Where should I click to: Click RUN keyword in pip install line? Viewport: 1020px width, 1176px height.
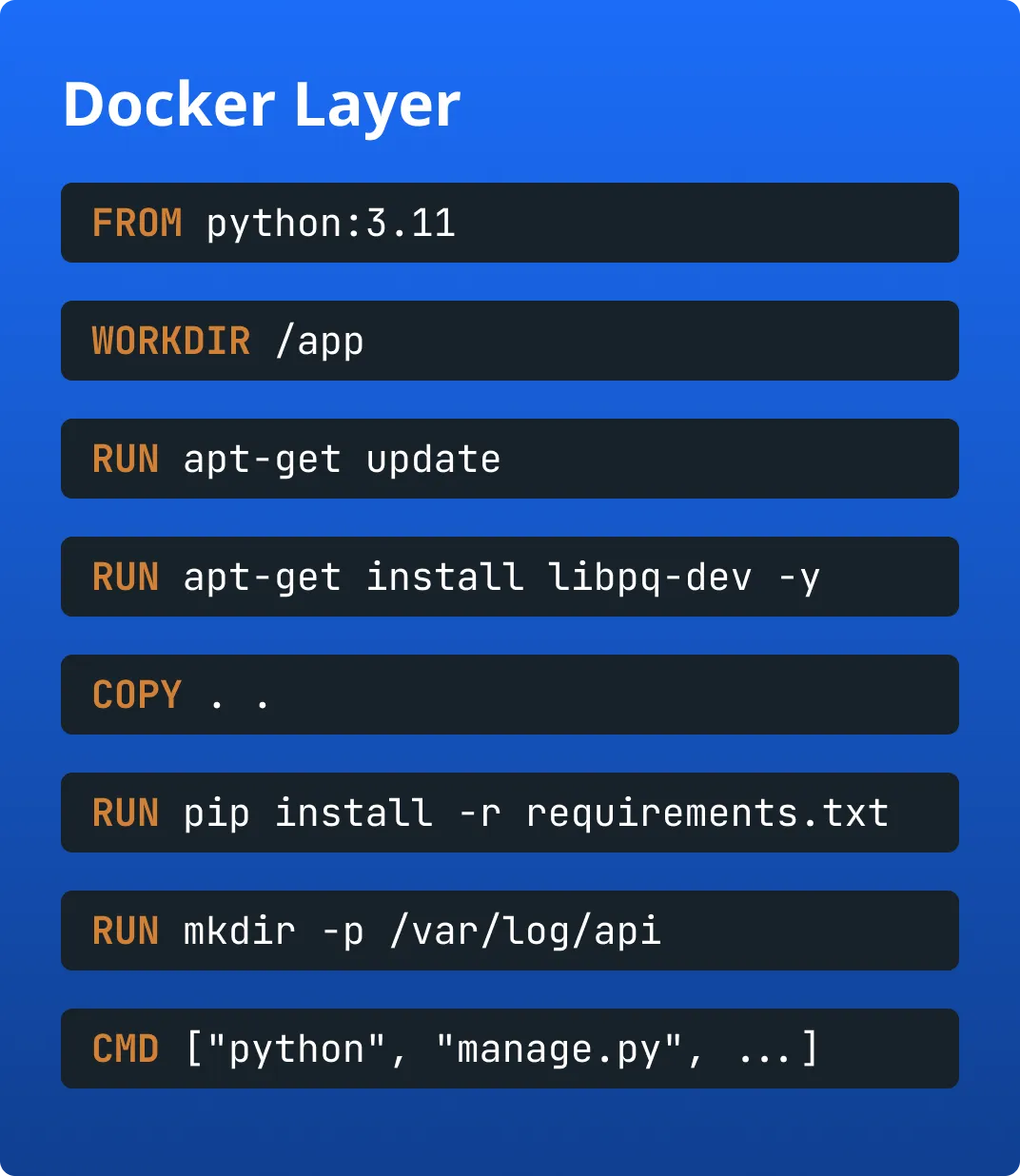[126, 813]
